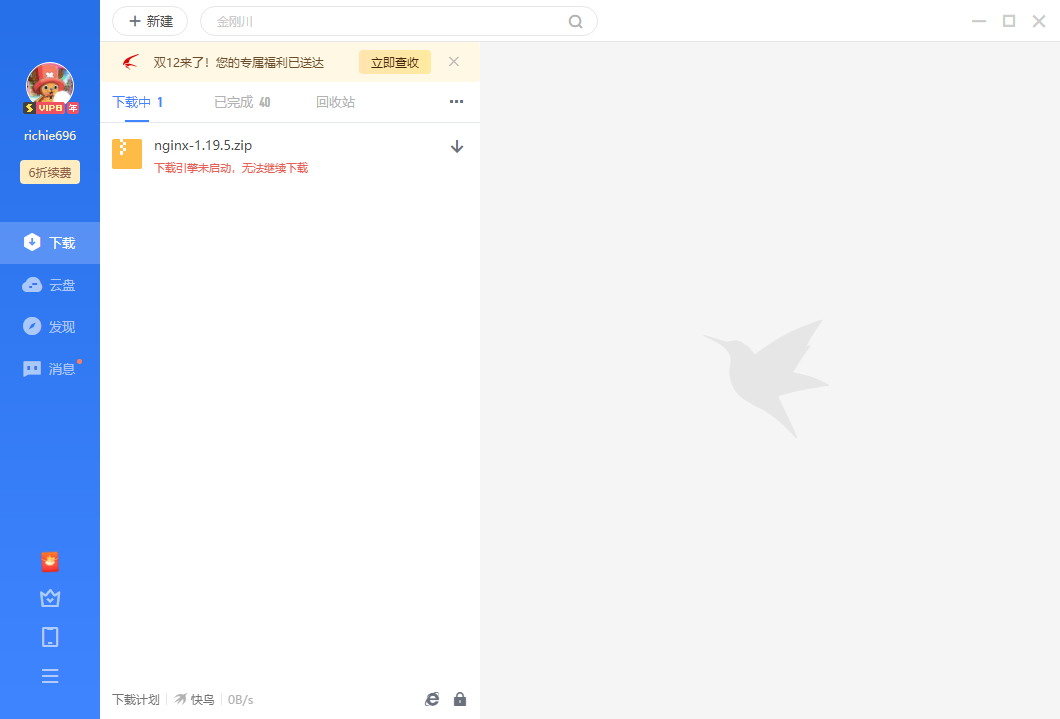Open the VIP crown membership page
The width and height of the screenshot is (1060, 719).
[x=50, y=598]
